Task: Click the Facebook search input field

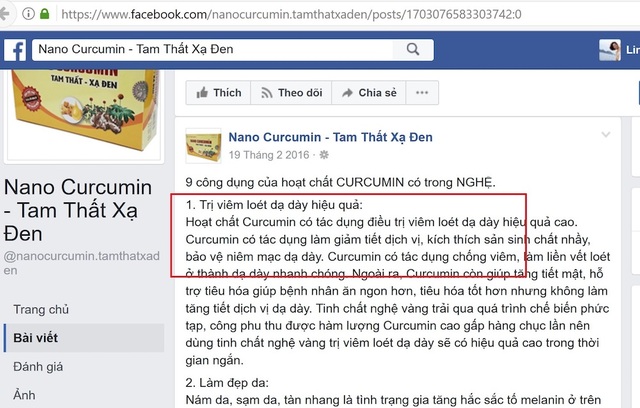Action: click(212, 49)
